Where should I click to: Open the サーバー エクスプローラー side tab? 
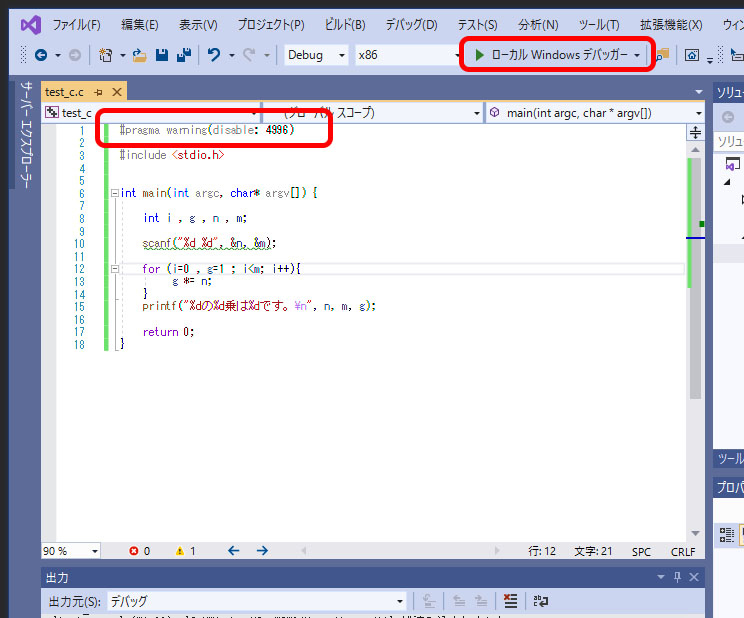click(x=27, y=135)
